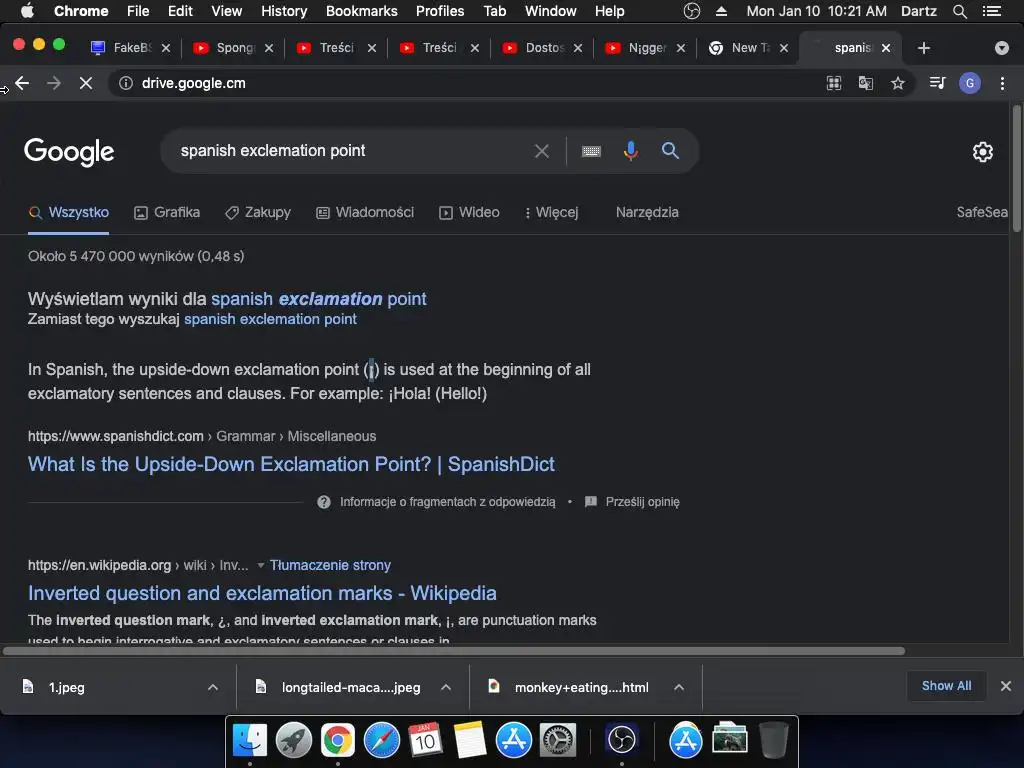Open downloaded file 1.jpeg

(67, 687)
